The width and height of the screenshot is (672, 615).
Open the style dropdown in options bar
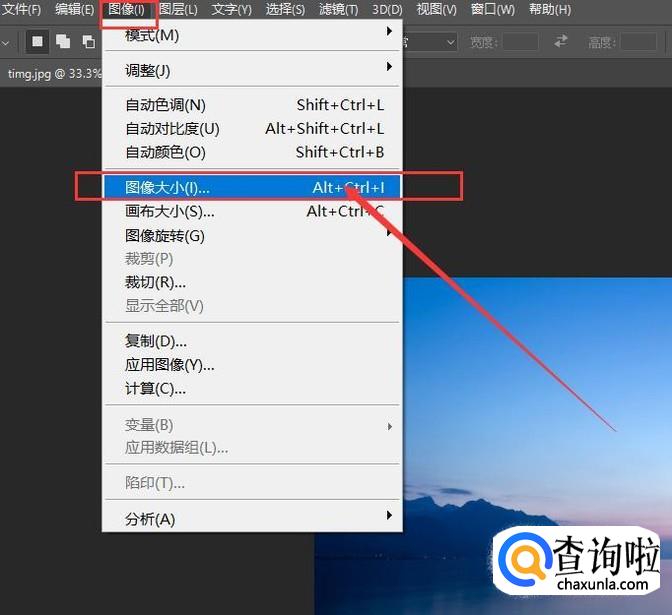(430, 42)
